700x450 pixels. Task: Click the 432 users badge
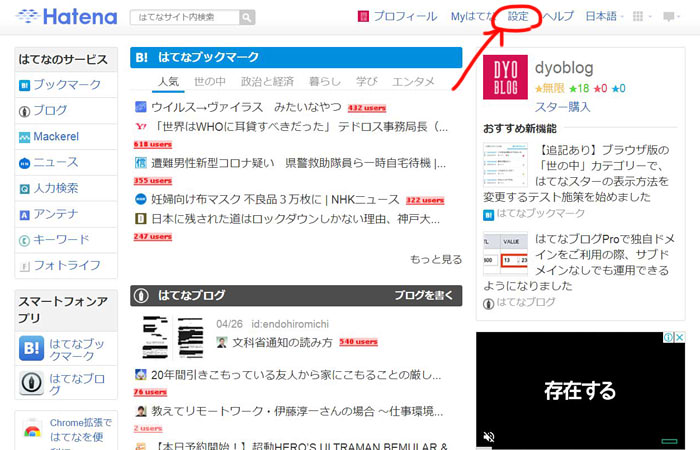367,108
